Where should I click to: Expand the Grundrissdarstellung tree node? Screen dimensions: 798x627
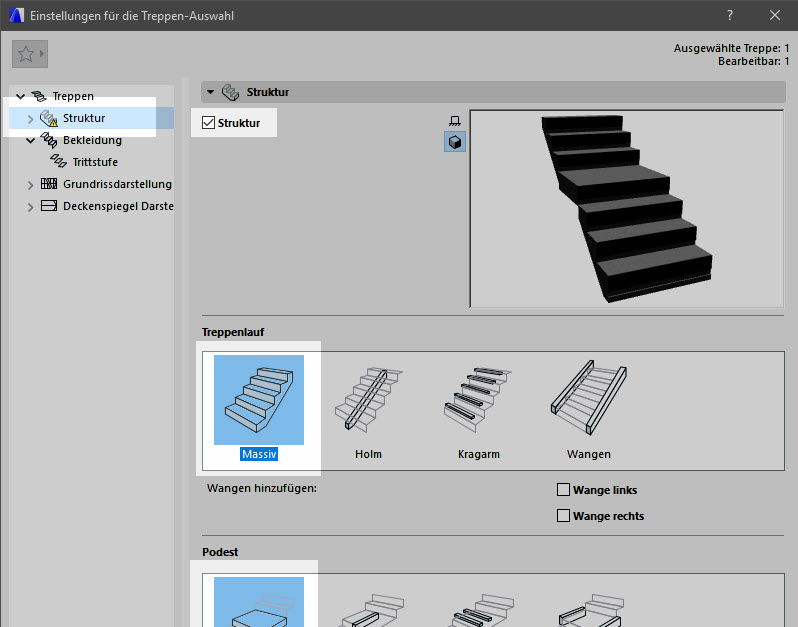31,185
